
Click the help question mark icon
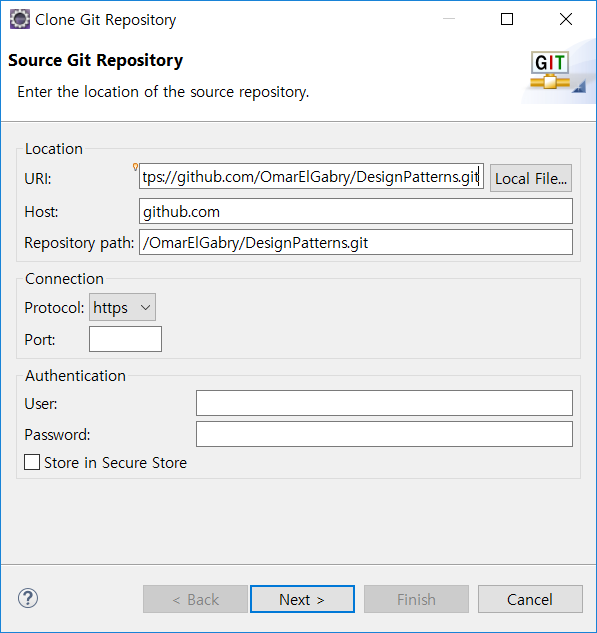pos(28,598)
